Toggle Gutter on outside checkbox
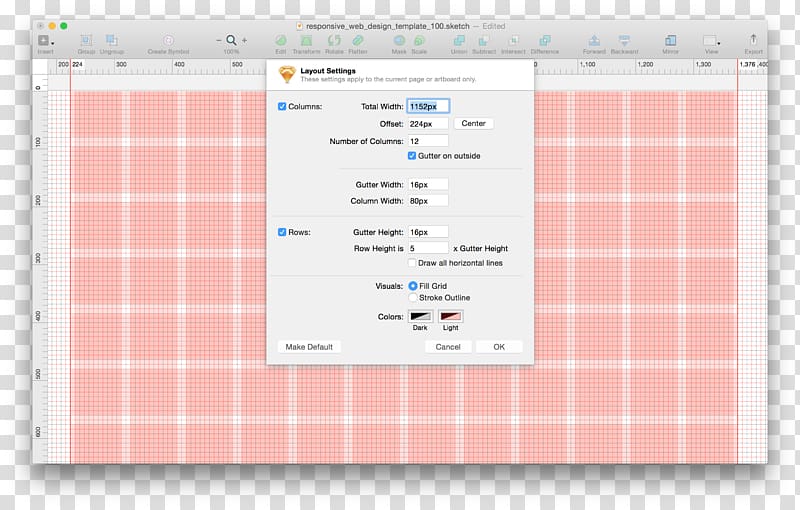 [x=412, y=156]
